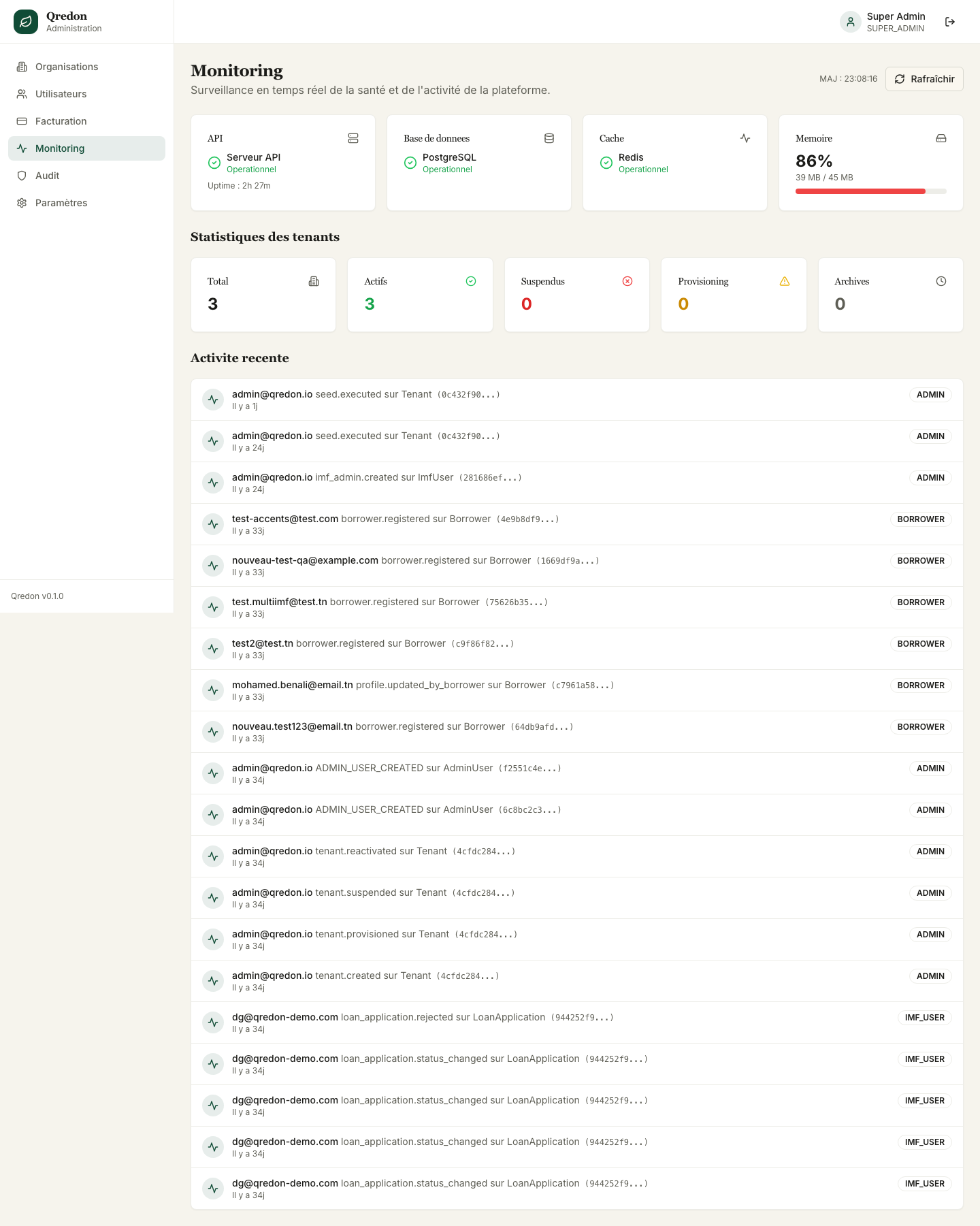Click the Actifs tenants card

point(420,295)
